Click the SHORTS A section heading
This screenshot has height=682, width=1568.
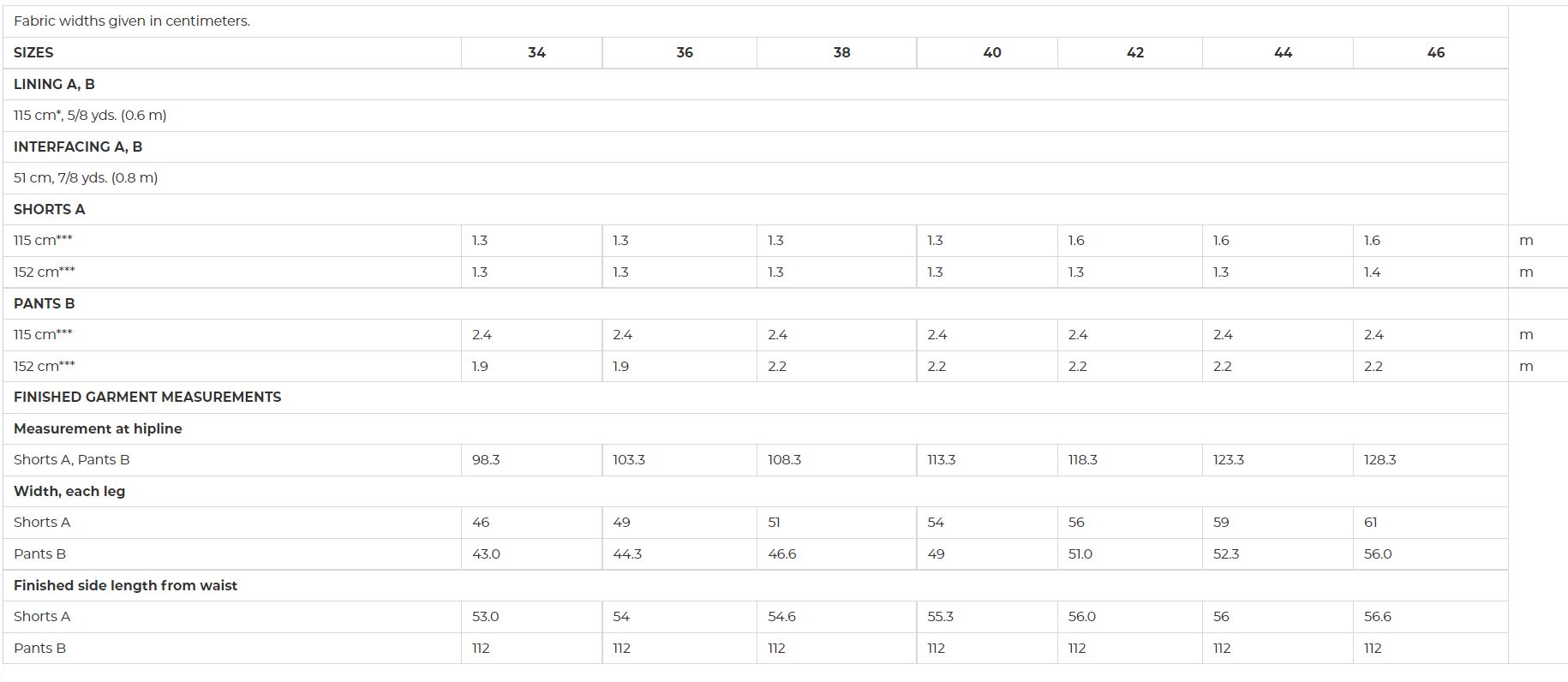click(50, 209)
